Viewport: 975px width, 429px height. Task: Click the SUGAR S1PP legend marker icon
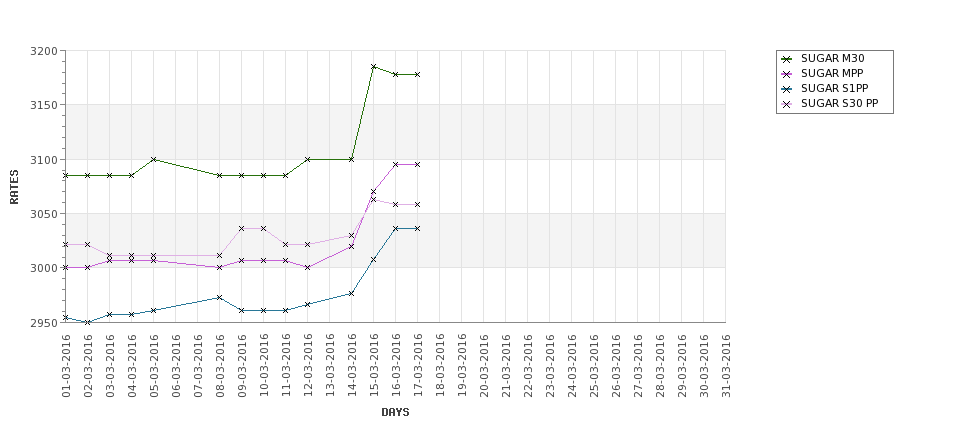tap(787, 89)
